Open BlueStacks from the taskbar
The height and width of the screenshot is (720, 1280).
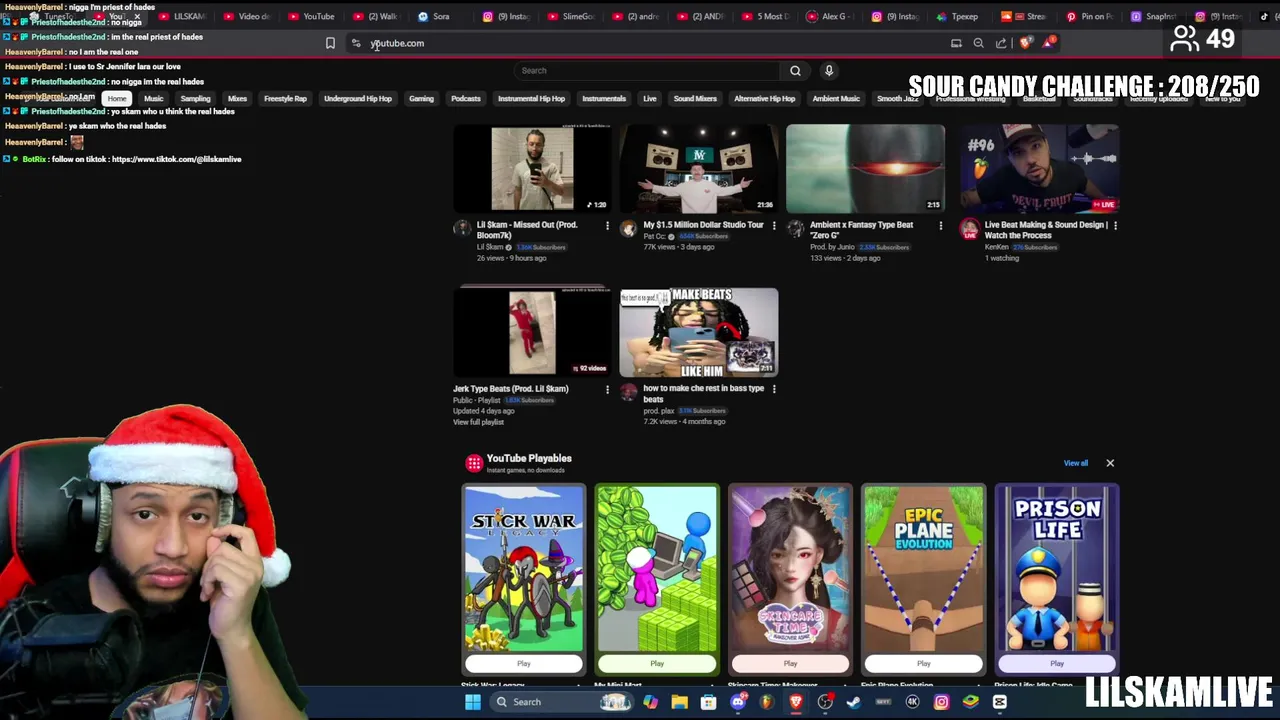pyautogui.click(x=970, y=702)
